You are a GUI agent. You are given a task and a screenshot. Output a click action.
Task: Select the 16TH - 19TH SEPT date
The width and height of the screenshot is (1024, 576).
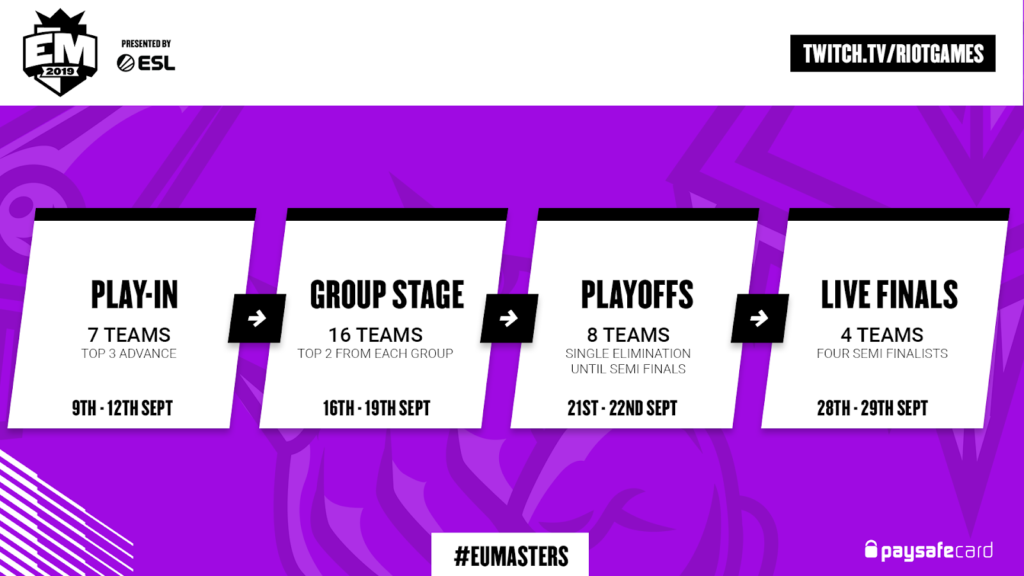click(x=376, y=408)
